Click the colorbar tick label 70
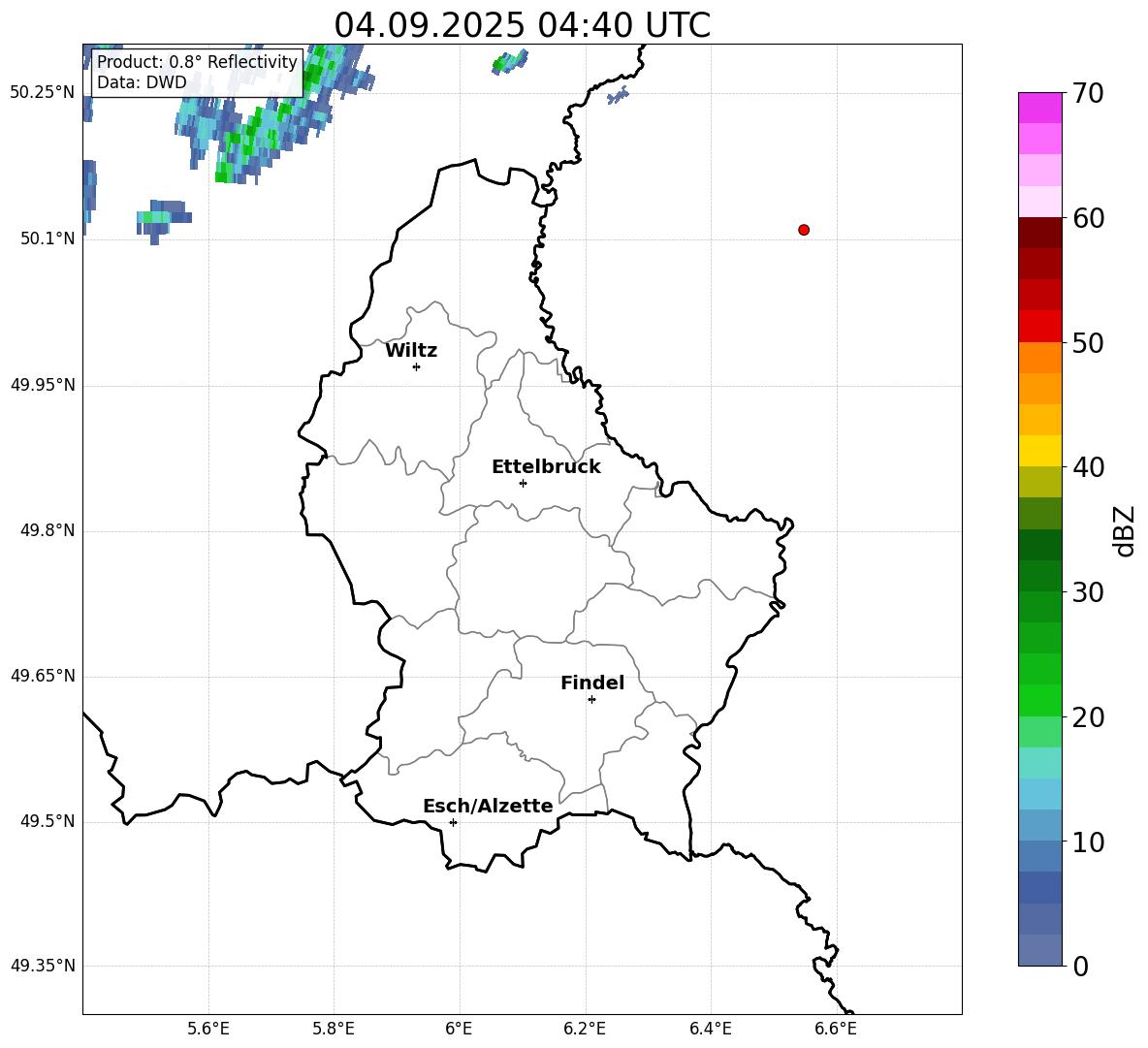This screenshot has width=1148, height=1048. click(x=1088, y=93)
